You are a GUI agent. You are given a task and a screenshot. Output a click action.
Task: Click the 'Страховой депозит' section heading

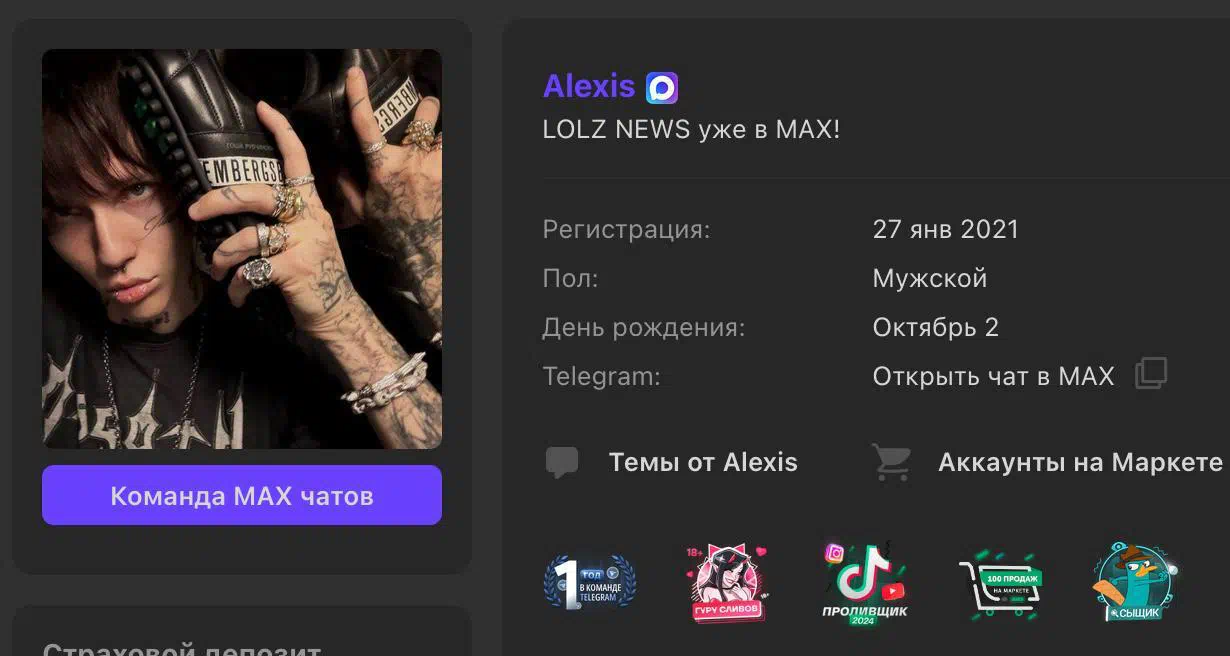182,648
